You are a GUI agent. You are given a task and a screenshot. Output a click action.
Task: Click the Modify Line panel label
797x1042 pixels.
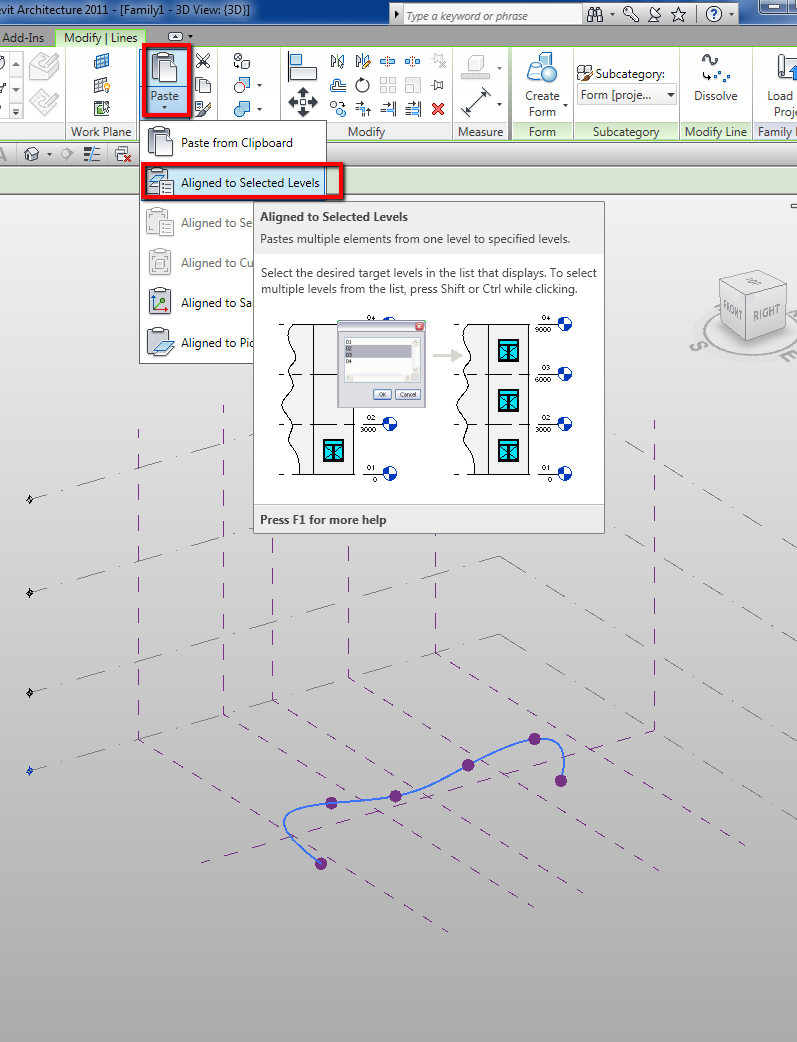click(716, 132)
